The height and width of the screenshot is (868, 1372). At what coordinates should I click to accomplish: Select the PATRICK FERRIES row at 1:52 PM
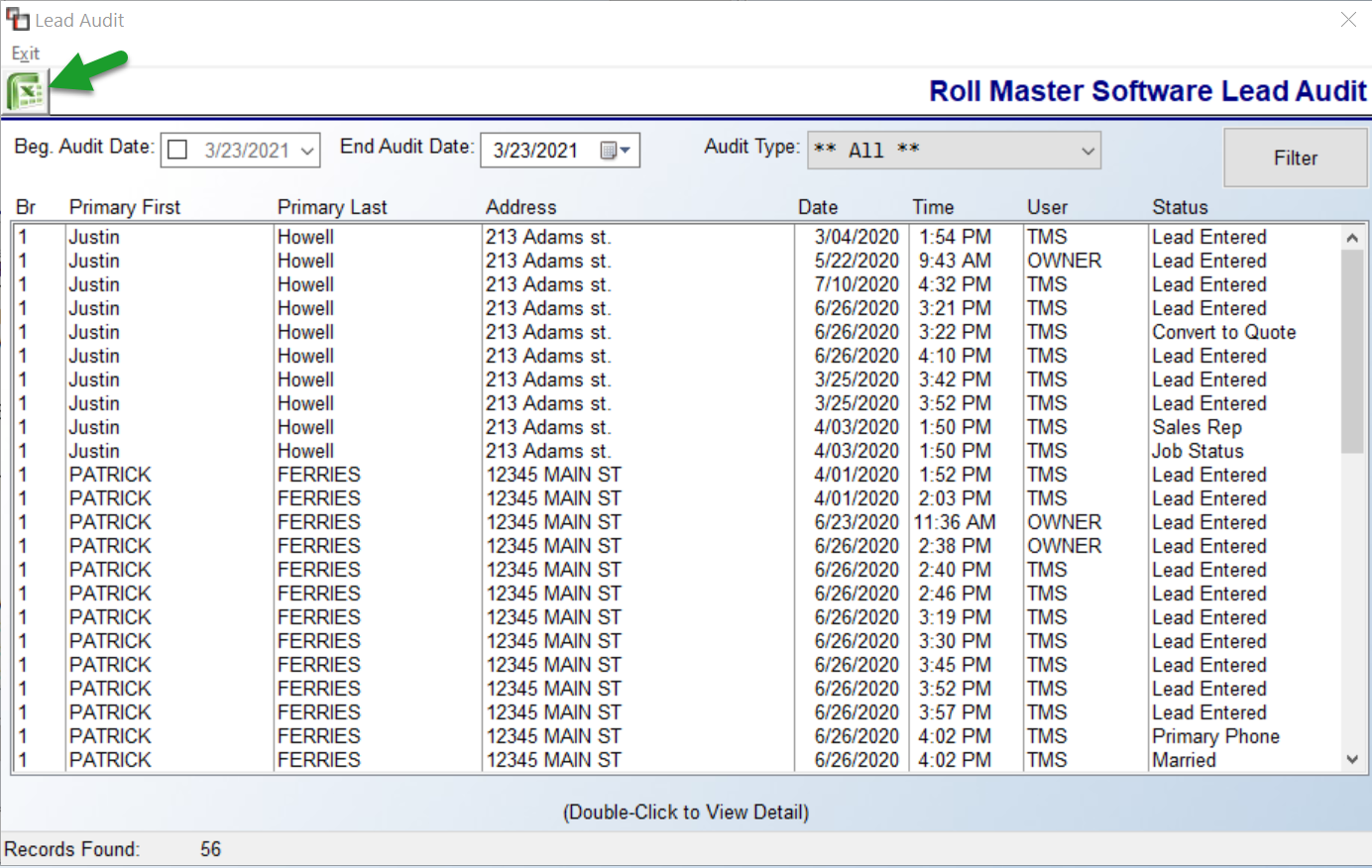(x=676, y=475)
